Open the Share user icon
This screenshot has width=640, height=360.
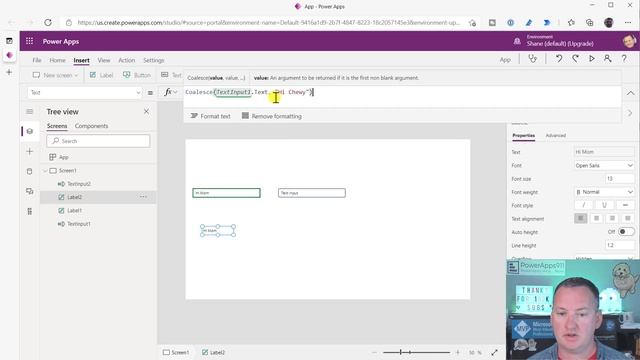[607, 59]
